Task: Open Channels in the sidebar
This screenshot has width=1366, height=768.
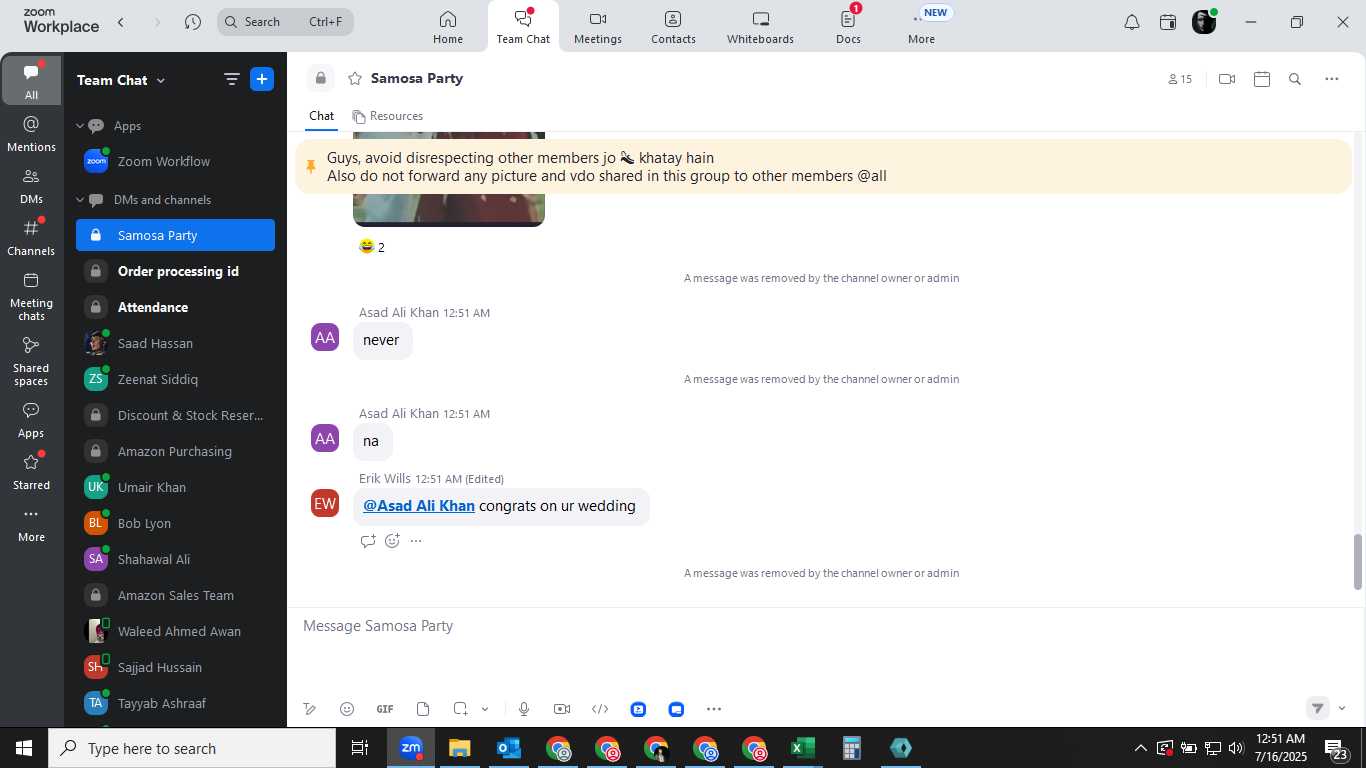Action: 31,238
